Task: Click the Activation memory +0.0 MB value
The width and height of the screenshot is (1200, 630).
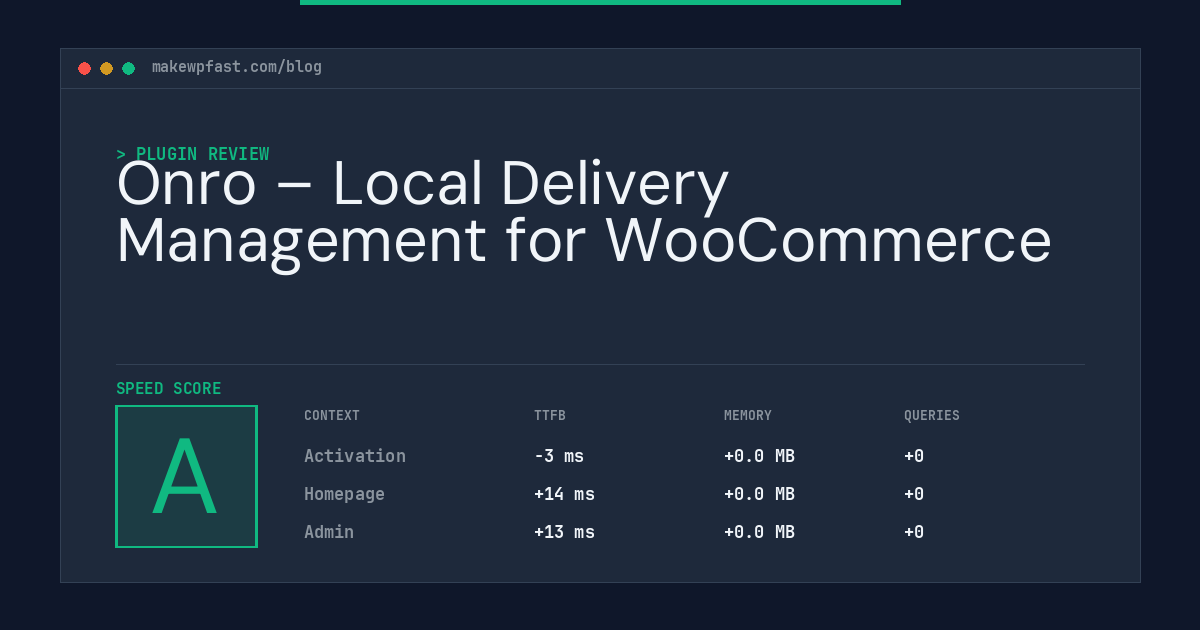Action: [759, 456]
